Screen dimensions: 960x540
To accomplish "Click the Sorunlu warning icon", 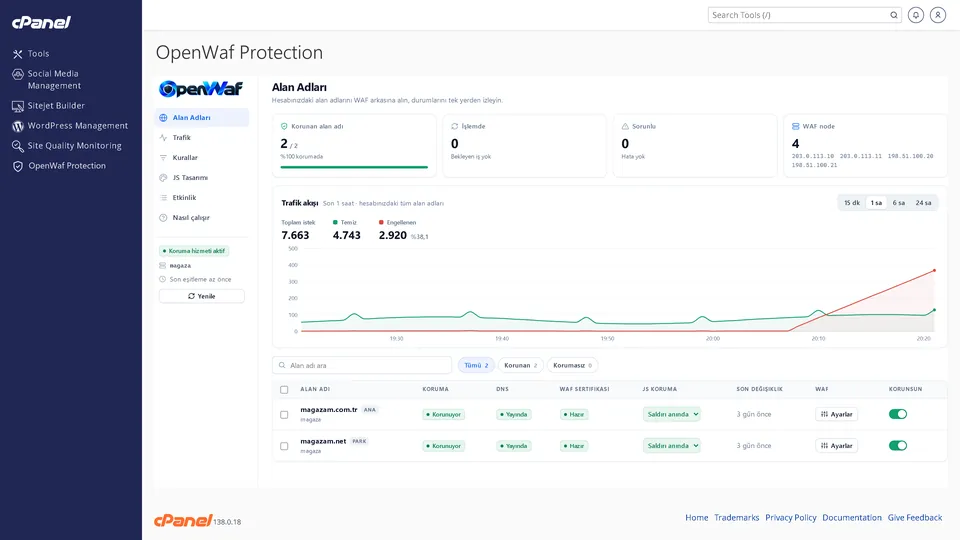I will tap(625, 126).
